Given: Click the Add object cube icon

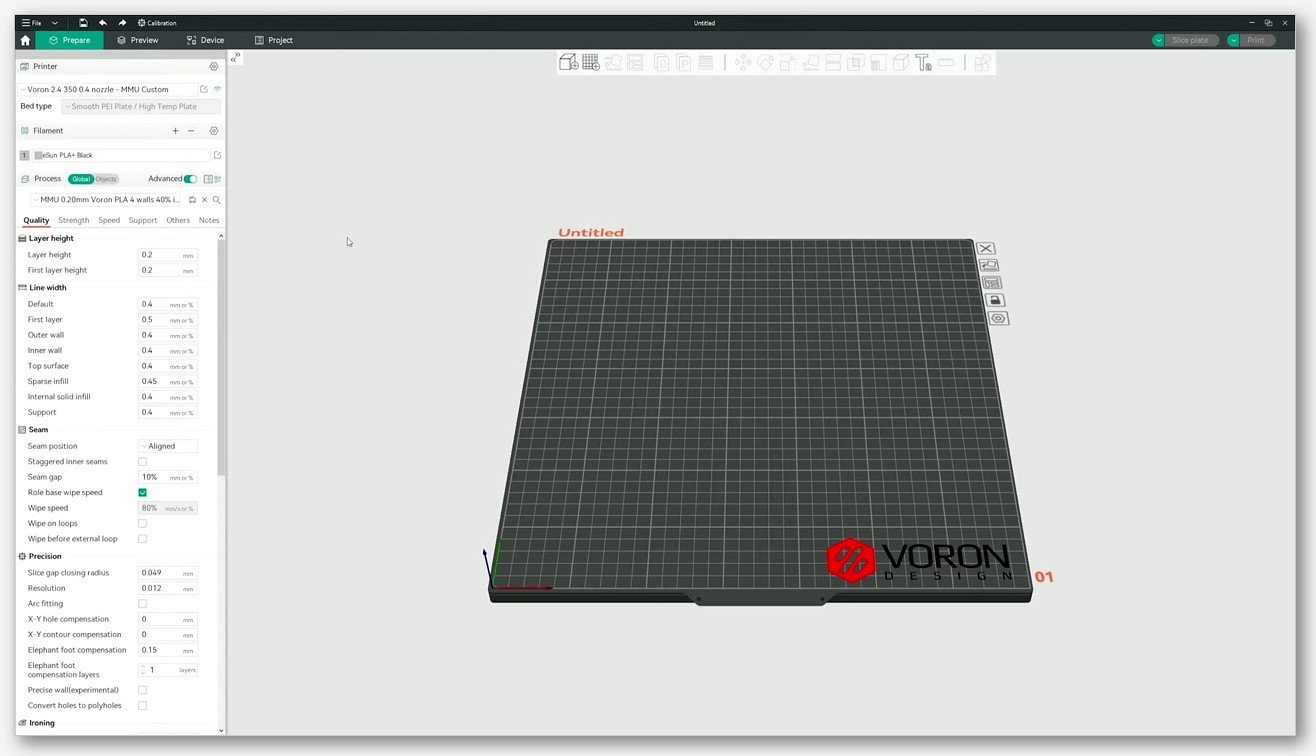Looking at the screenshot, I should pyautogui.click(x=568, y=63).
